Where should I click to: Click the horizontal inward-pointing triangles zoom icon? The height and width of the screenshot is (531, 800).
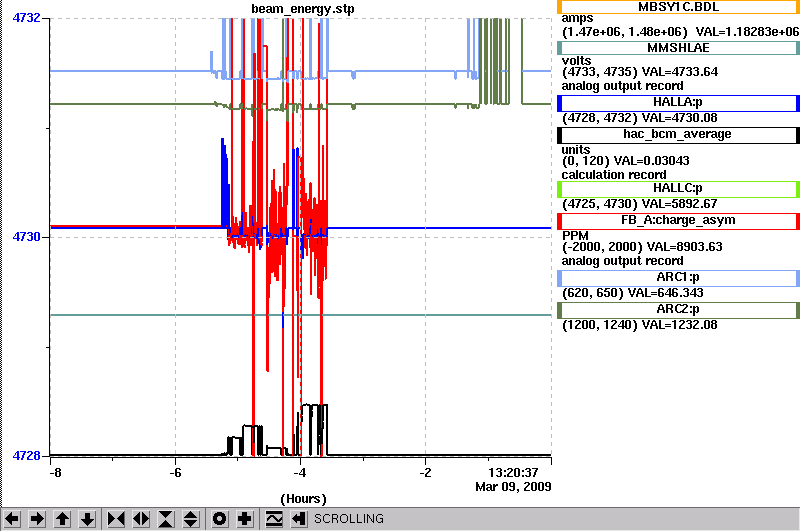click(x=116, y=519)
